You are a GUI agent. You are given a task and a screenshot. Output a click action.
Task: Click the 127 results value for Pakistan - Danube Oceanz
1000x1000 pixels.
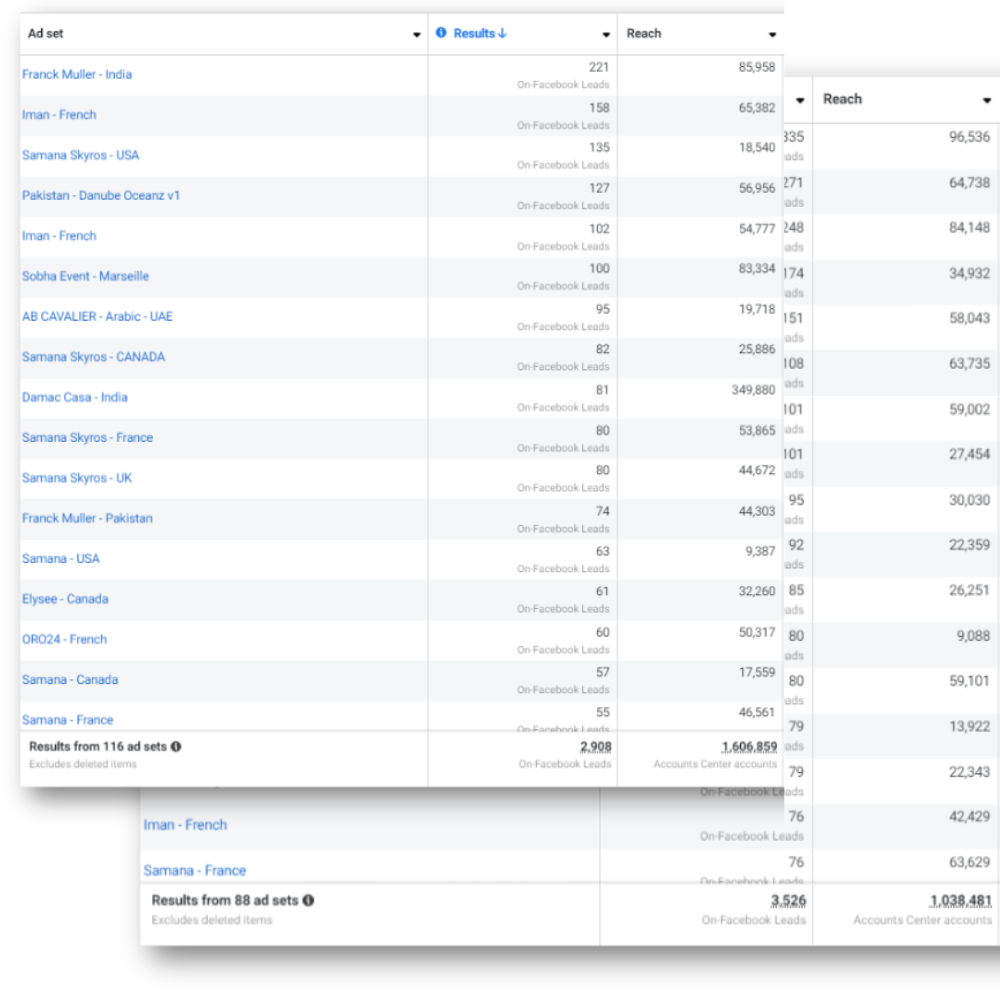(x=599, y=188)
